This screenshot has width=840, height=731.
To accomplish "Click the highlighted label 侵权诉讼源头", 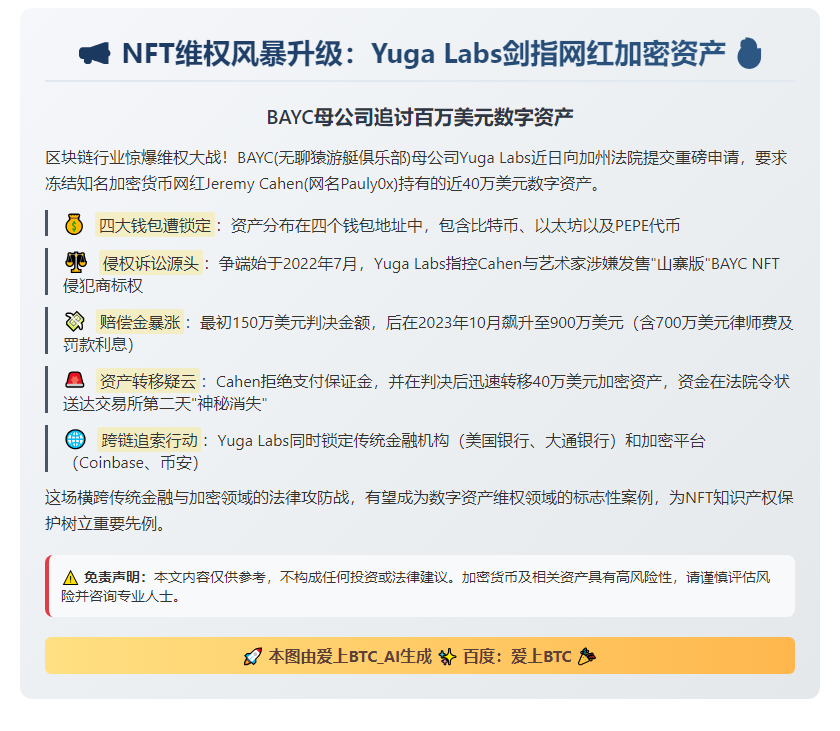I will coord(151,263).
